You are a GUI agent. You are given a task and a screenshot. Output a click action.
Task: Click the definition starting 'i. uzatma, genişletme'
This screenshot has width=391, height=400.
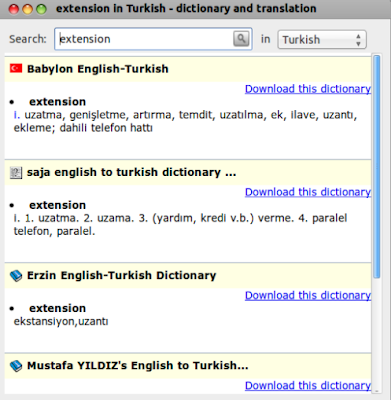click(185, 121)
